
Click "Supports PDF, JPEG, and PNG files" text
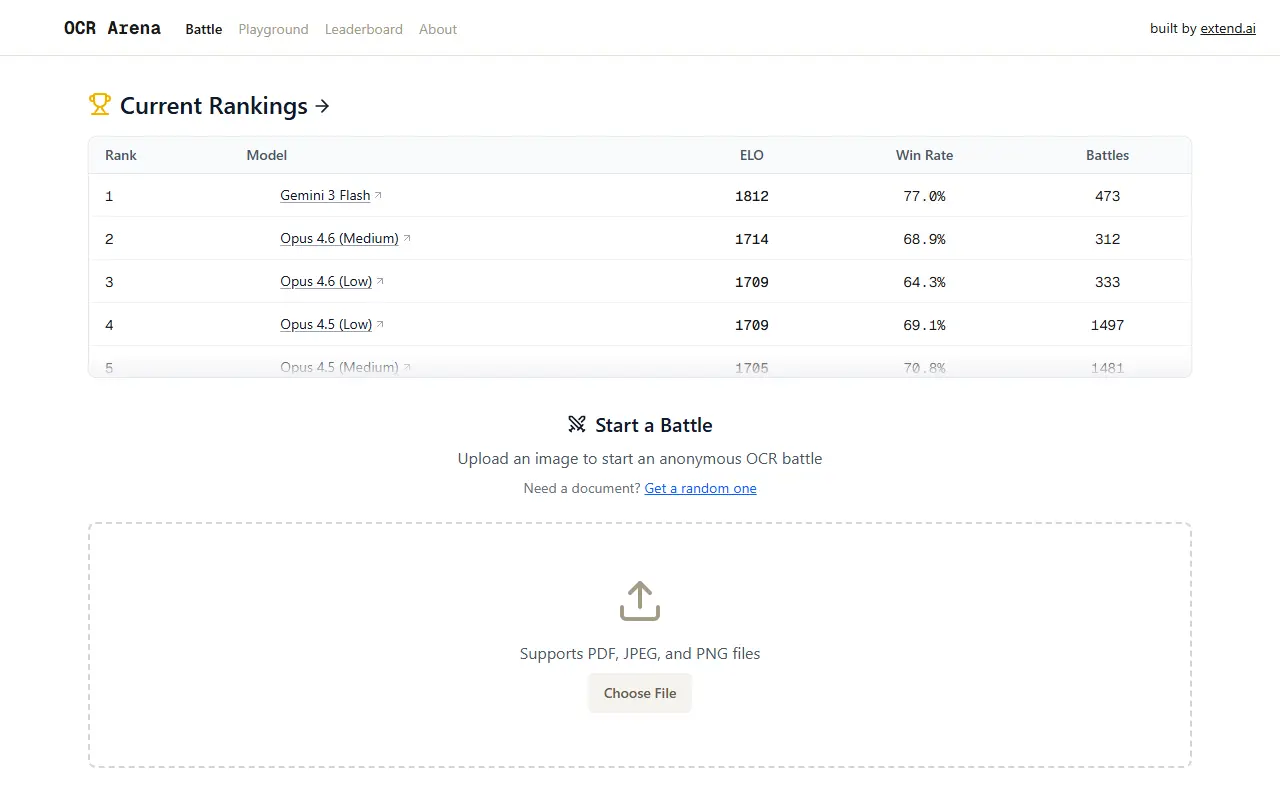coord(640,654)
